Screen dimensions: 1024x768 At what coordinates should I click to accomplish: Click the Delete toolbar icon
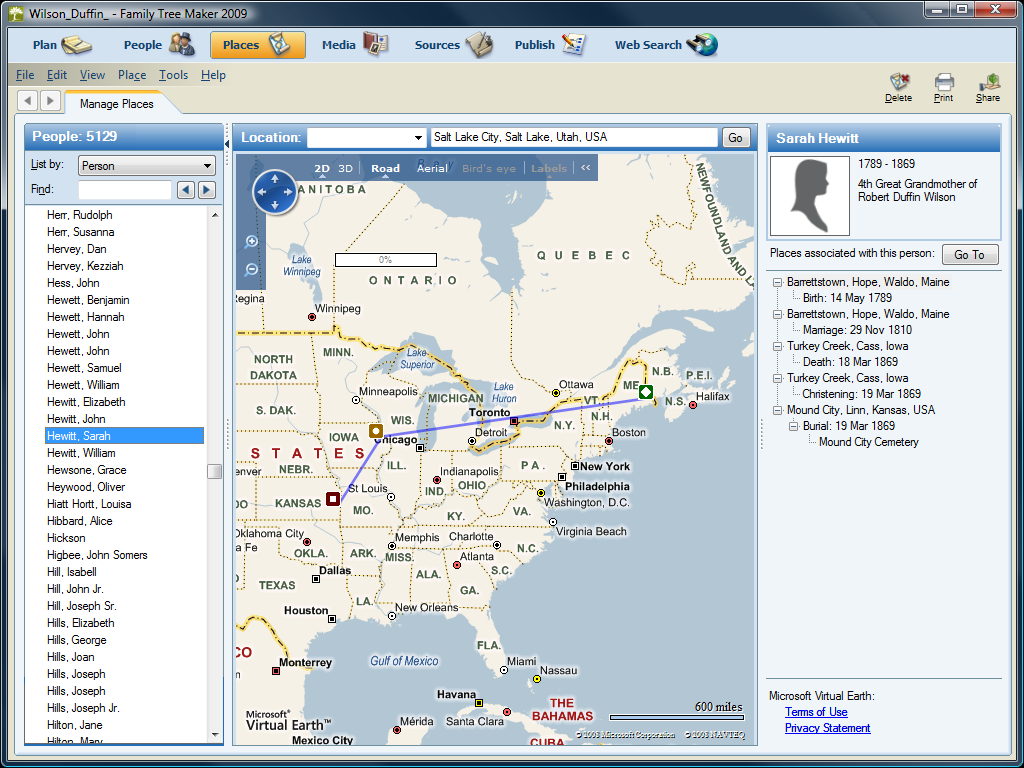[899, 88]
